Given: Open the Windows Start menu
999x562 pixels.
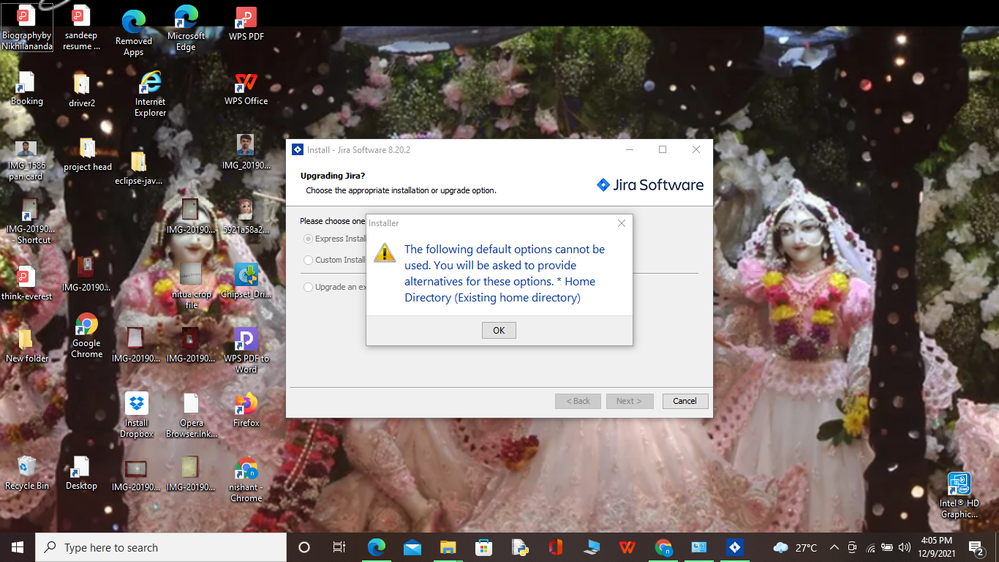Looking at the screenshot, I should 17,547.
